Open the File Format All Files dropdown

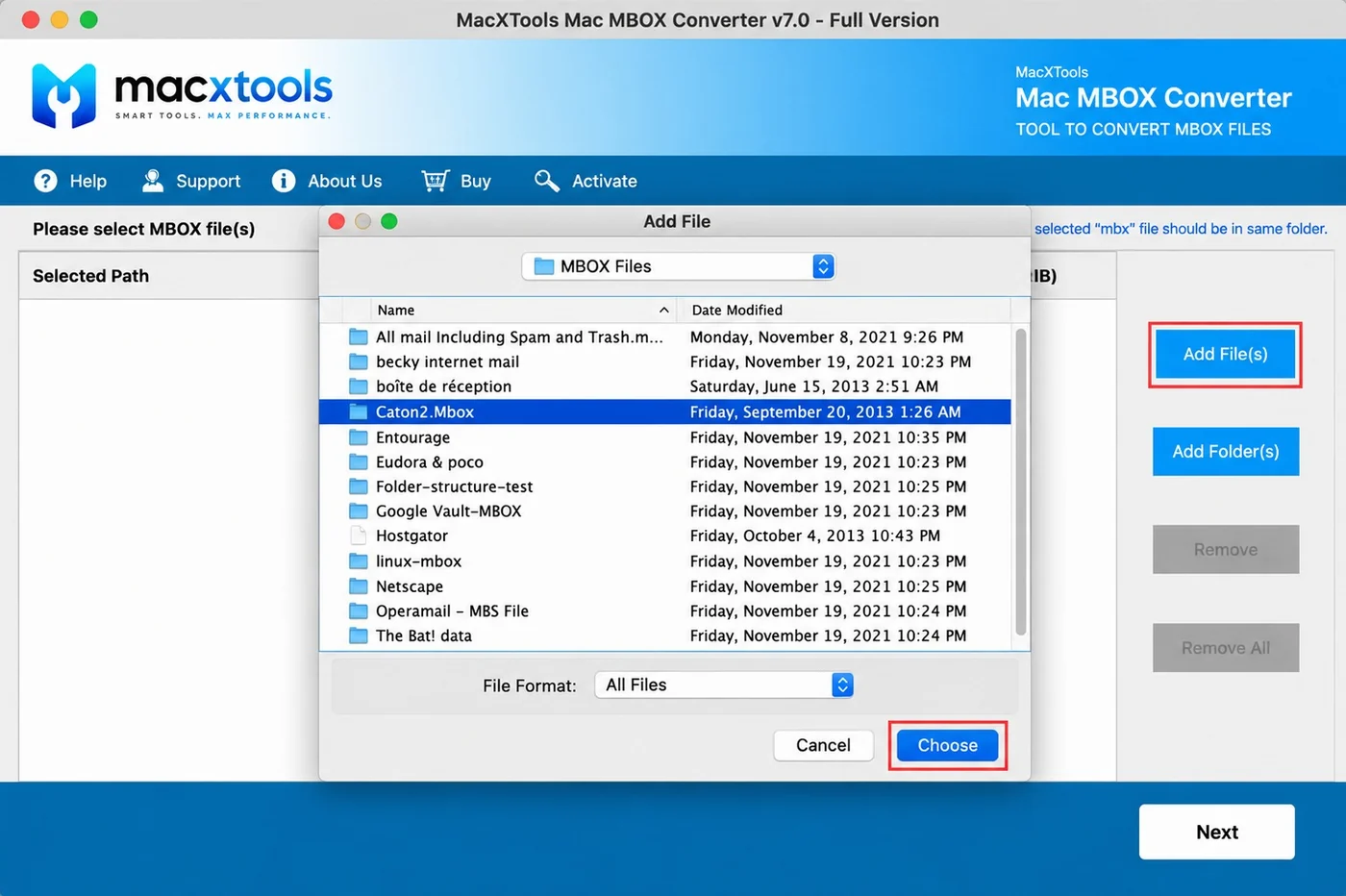point(724,684)
